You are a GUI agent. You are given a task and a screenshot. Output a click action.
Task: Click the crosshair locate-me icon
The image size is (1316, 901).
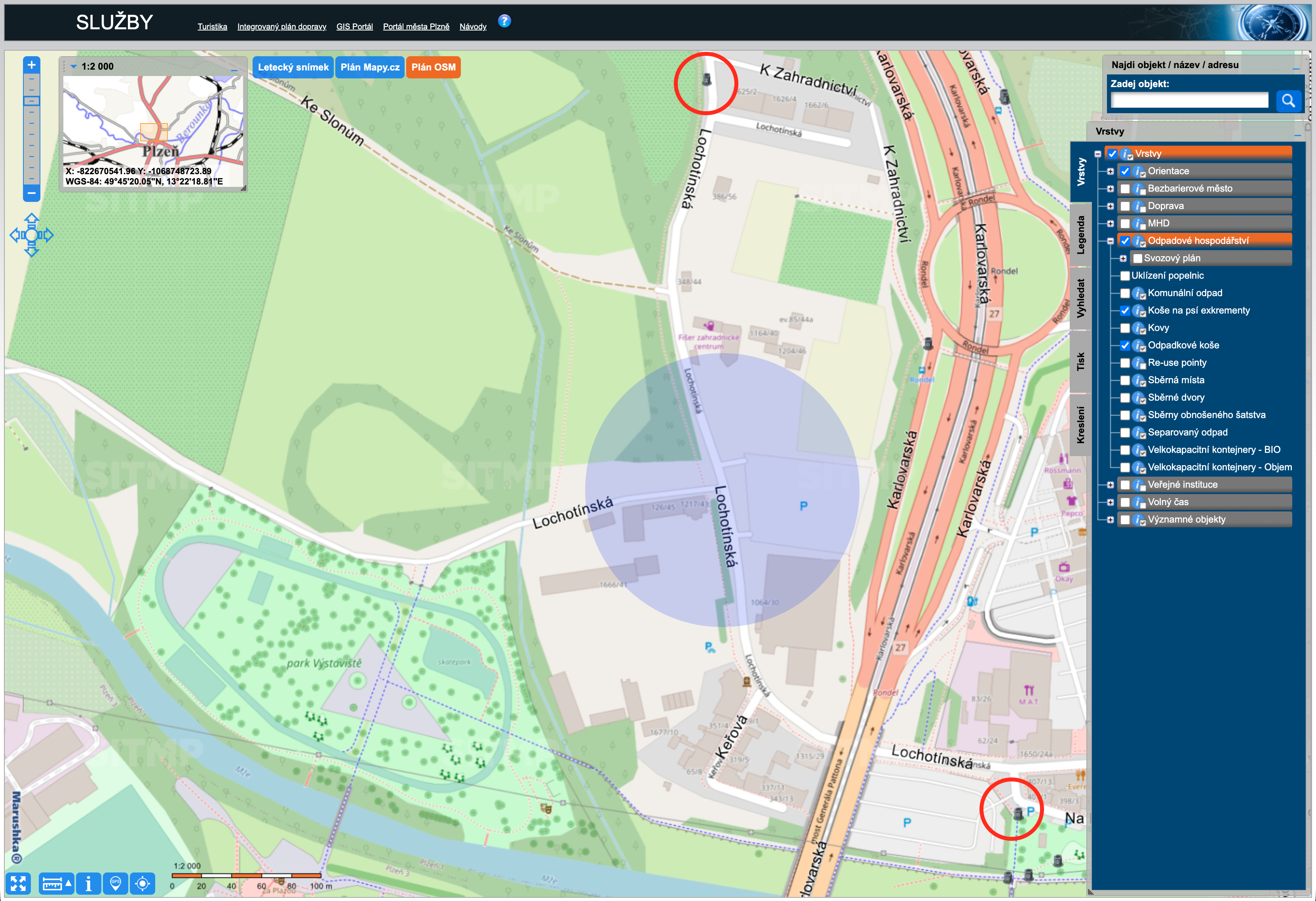143,884
